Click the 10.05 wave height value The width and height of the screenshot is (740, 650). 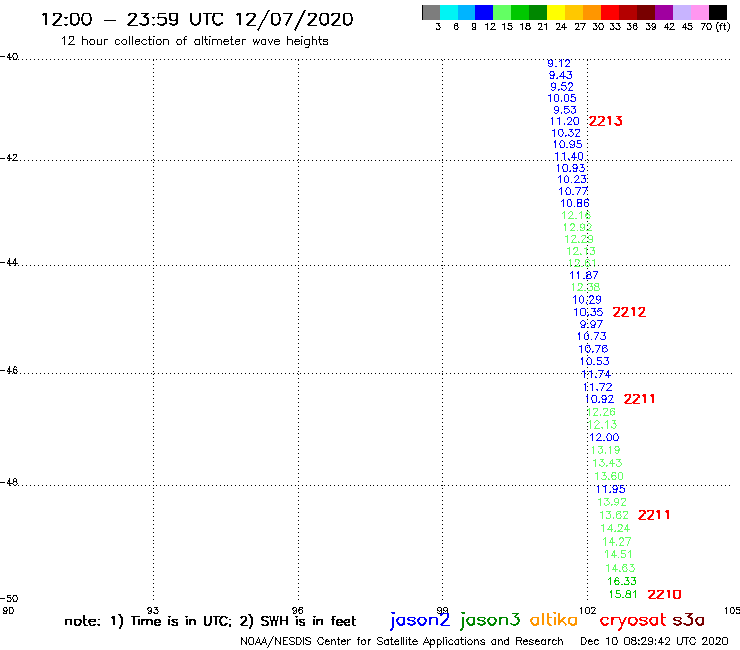(562, 98)
